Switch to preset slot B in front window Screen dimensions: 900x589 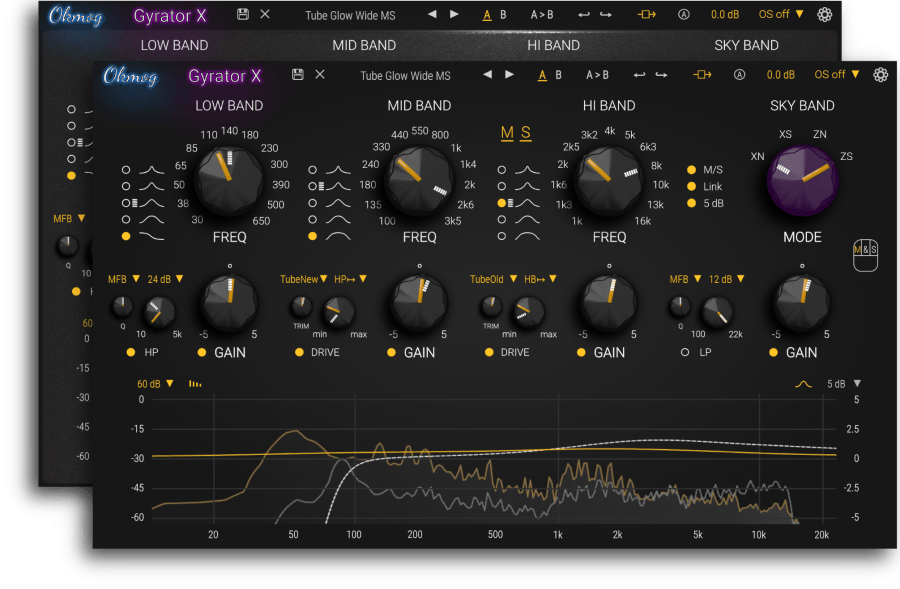tap(558, 75)
